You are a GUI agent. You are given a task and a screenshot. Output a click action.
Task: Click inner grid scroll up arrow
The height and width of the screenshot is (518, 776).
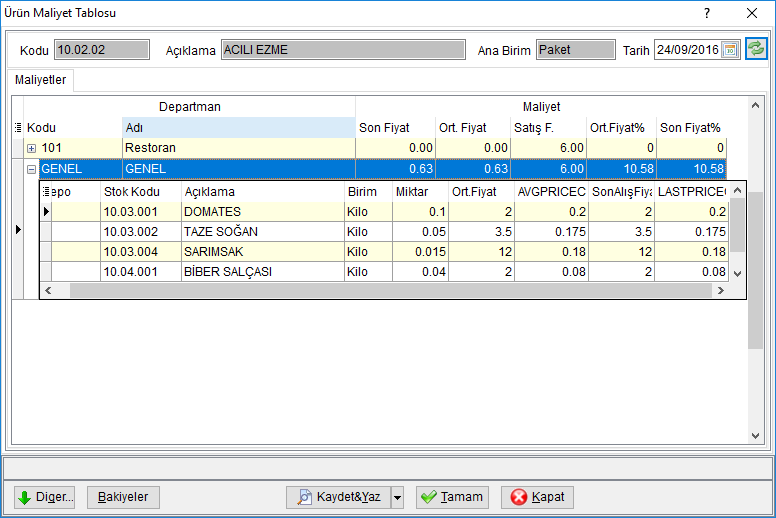pos(737,190)
